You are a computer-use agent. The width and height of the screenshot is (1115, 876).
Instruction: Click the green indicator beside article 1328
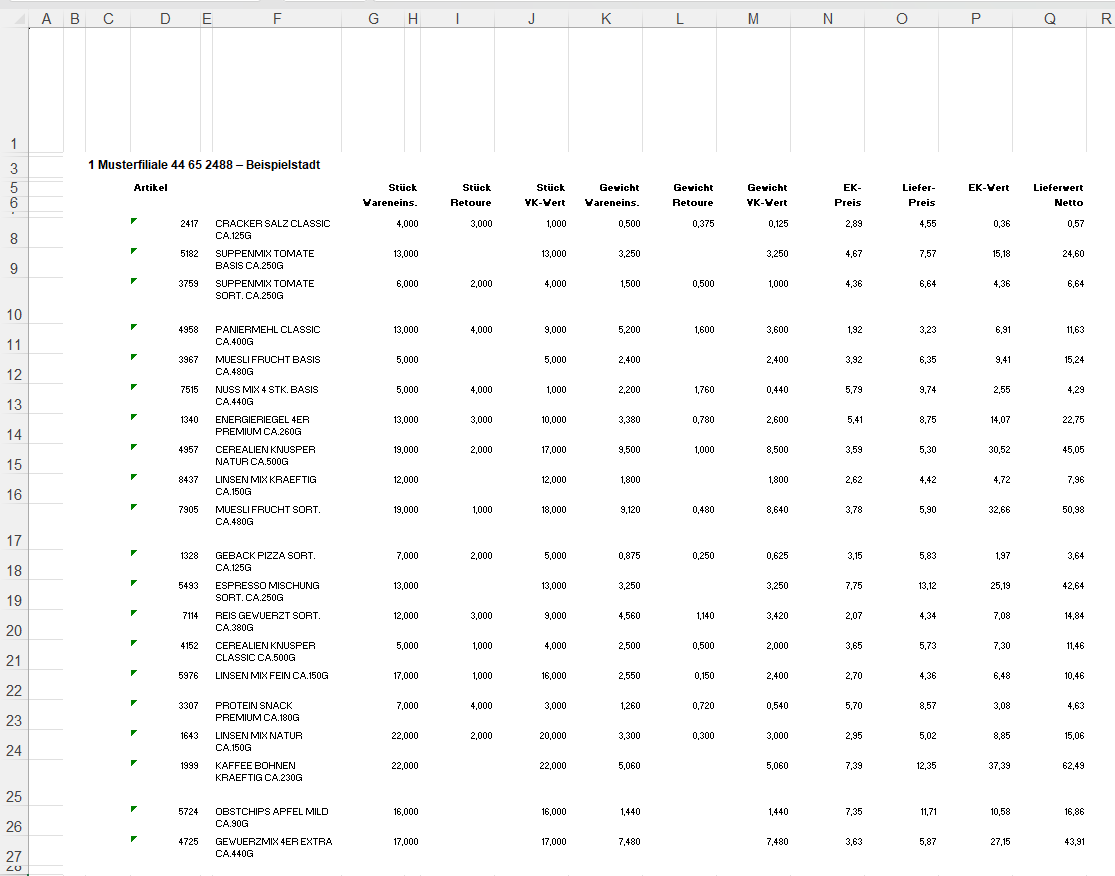point(134,552)
